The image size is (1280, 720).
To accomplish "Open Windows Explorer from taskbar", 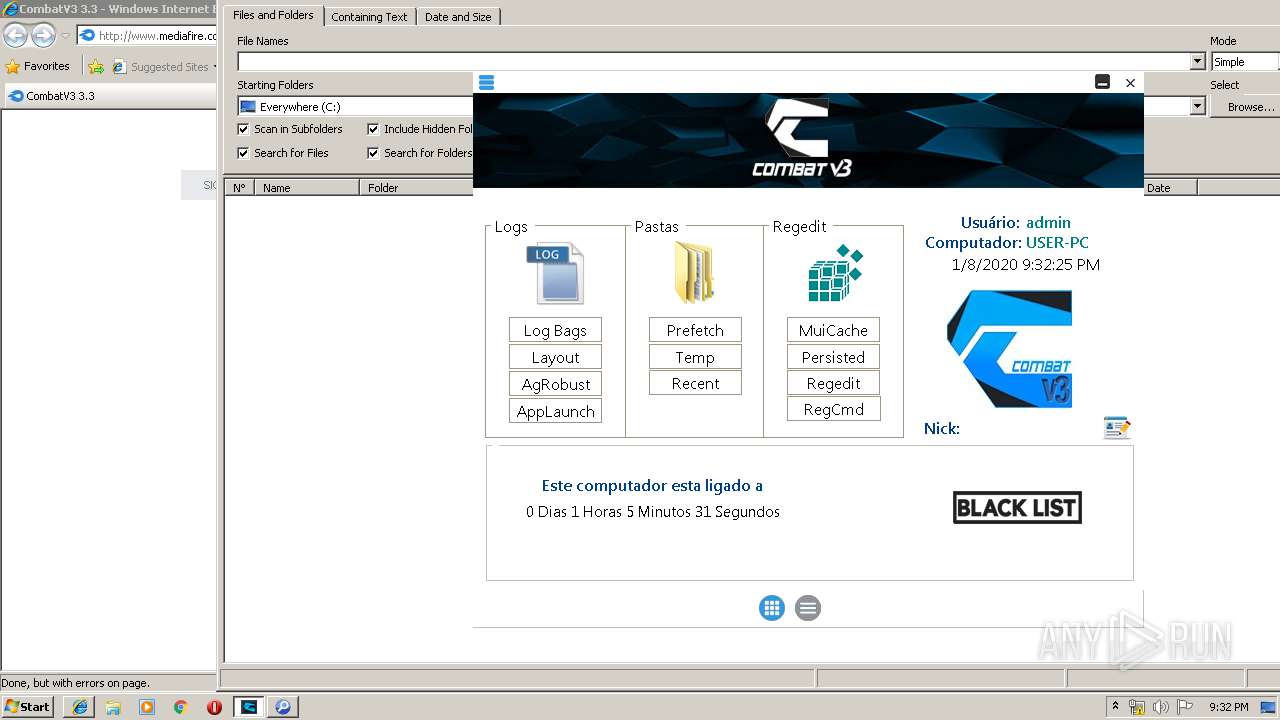I will coord(113,707).
